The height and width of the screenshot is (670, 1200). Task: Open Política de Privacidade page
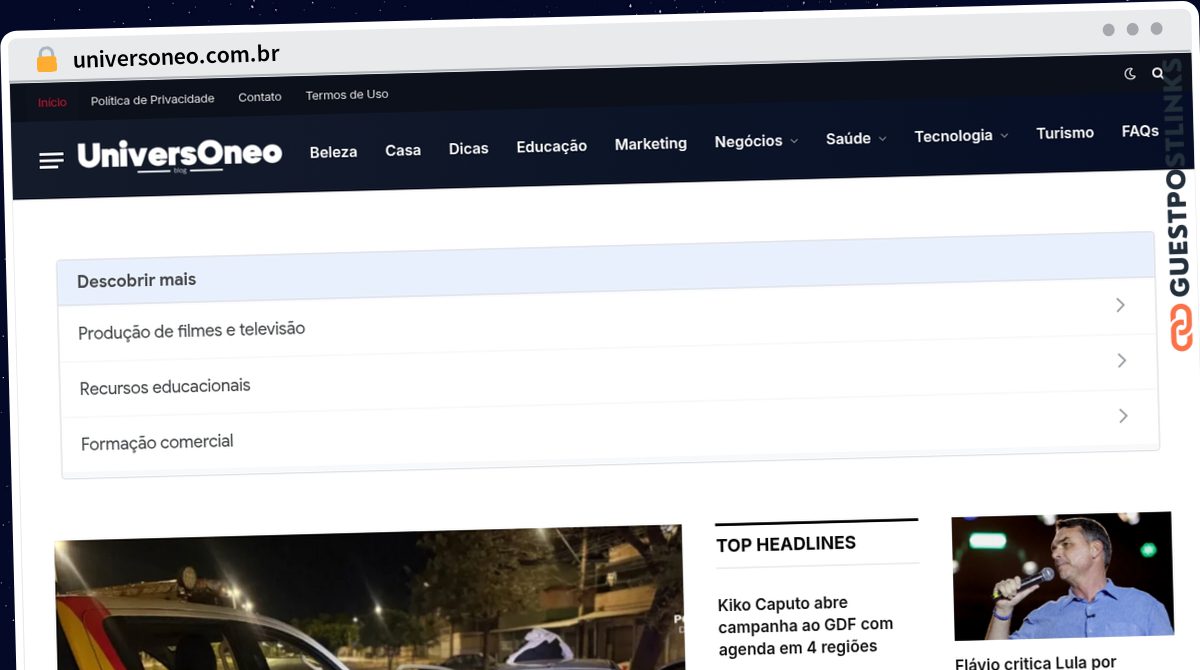pos(152,100)
